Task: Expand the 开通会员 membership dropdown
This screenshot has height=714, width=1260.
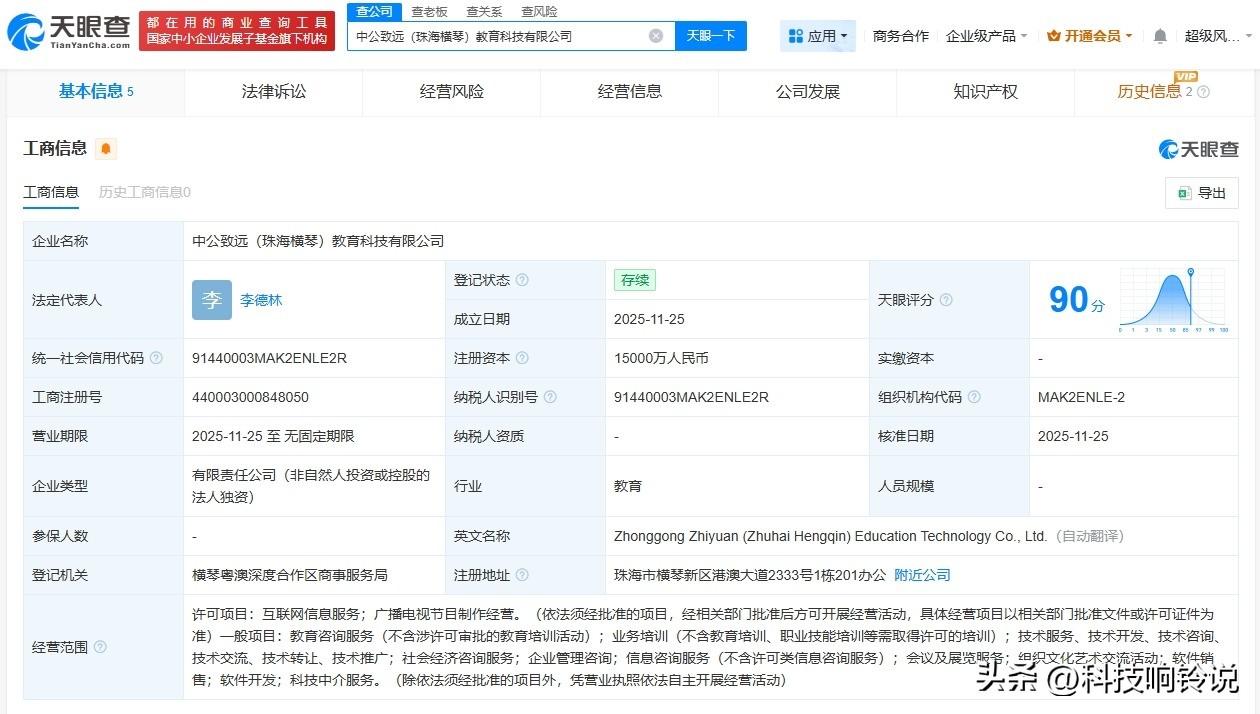Action: (x=1089, y=36)
